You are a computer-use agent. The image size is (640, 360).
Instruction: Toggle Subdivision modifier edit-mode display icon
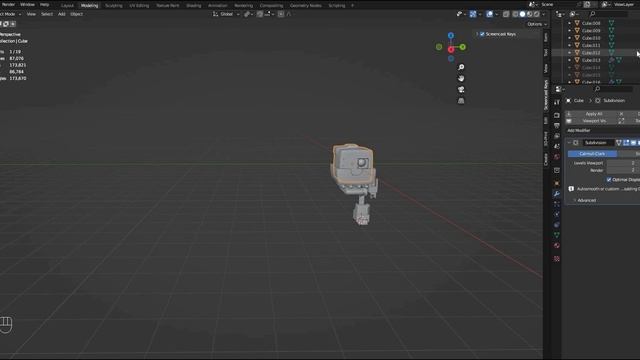(626, 142)
